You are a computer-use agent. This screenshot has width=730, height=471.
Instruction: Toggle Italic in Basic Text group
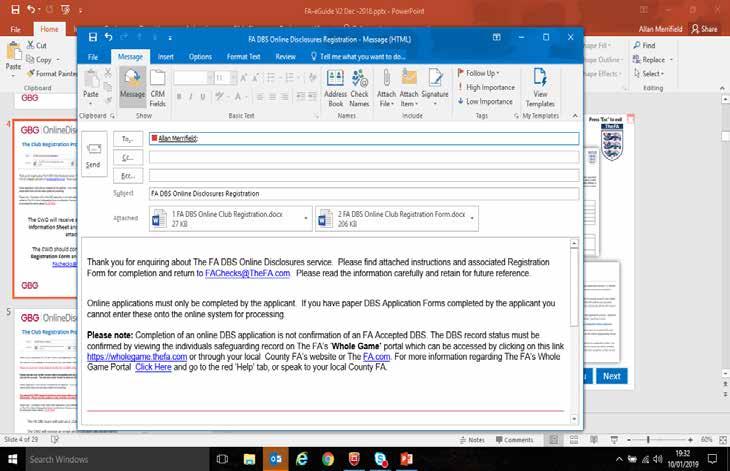191,97
